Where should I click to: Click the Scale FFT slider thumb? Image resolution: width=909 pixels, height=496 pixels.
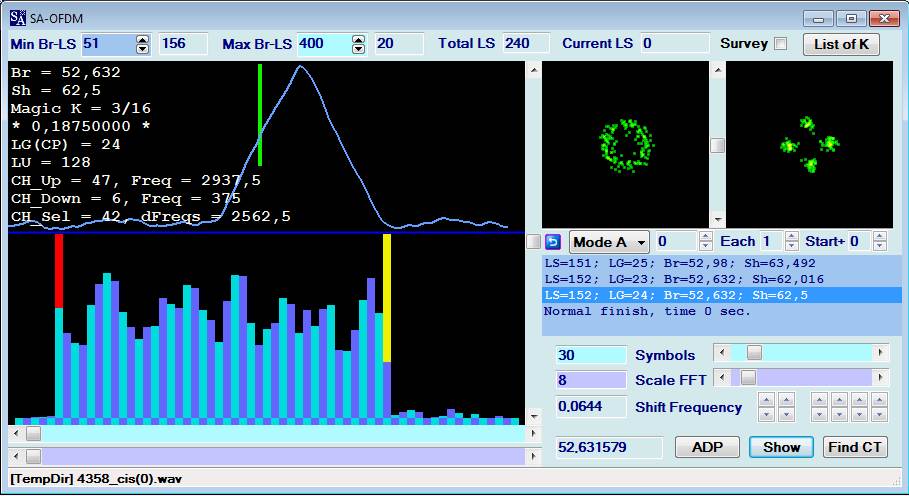coord(748,378)
